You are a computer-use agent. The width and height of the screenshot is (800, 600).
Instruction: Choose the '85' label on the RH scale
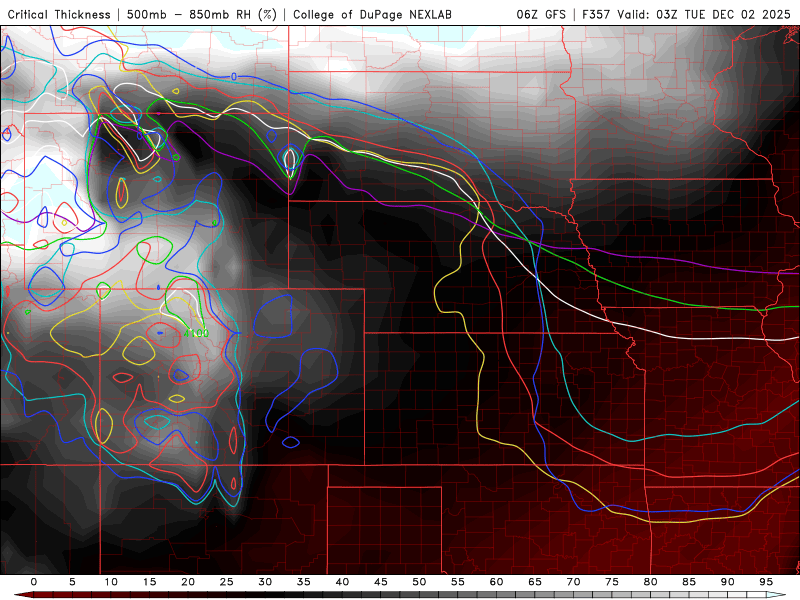coord(689,582)
